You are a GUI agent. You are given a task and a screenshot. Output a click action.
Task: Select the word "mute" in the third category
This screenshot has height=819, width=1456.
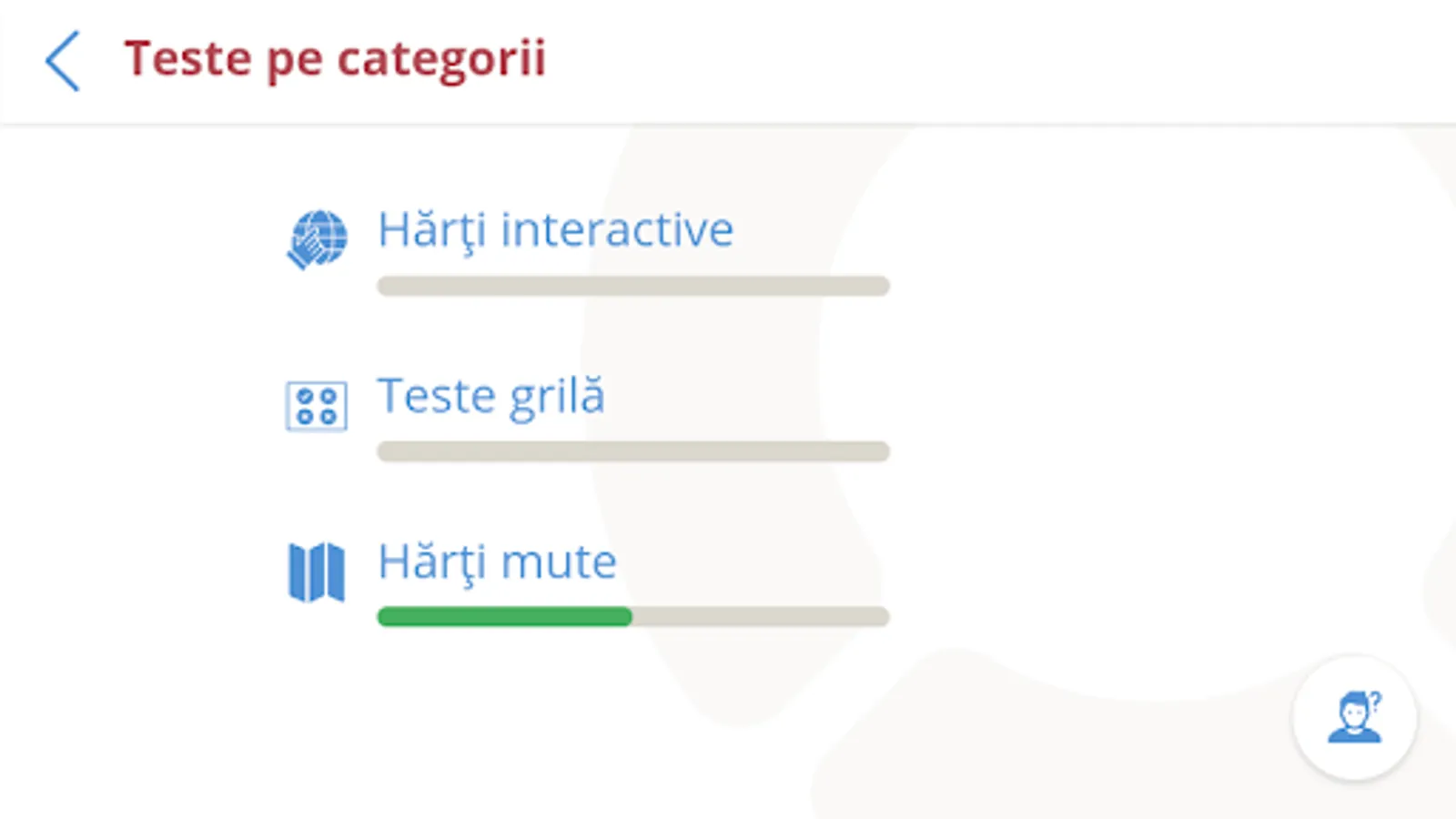[x=559, y=562]
